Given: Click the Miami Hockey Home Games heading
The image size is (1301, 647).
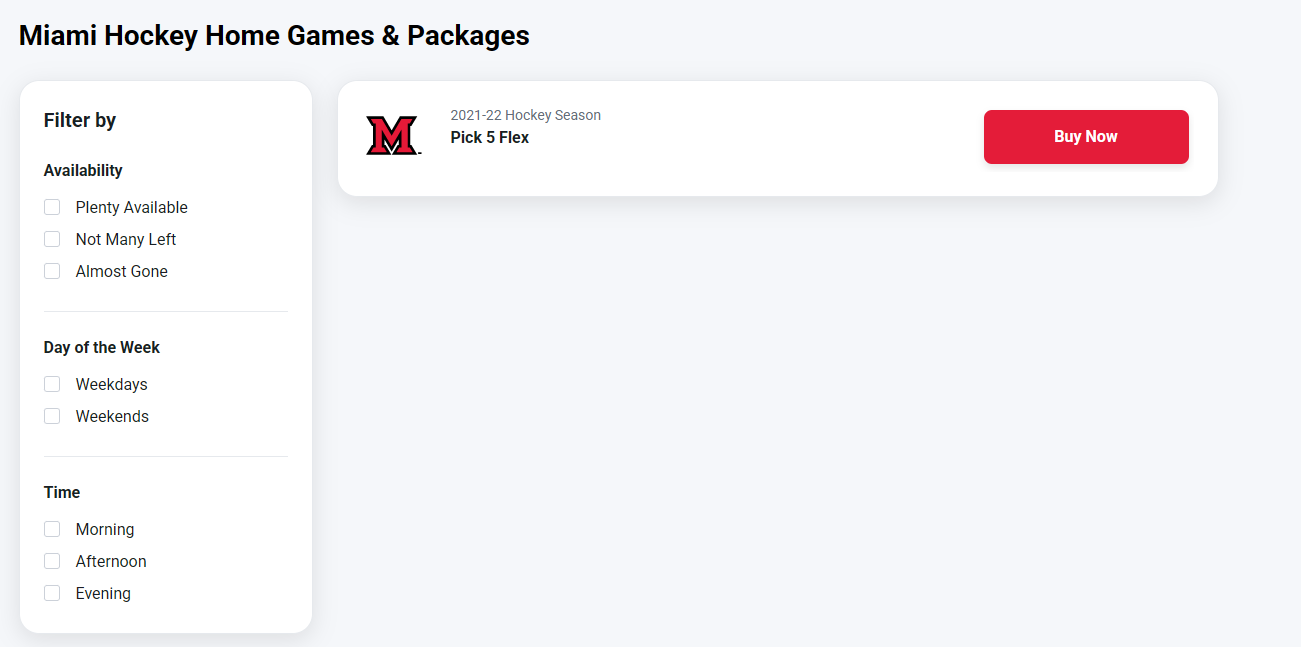Looking at the screenshot, I should coord(274,36).
